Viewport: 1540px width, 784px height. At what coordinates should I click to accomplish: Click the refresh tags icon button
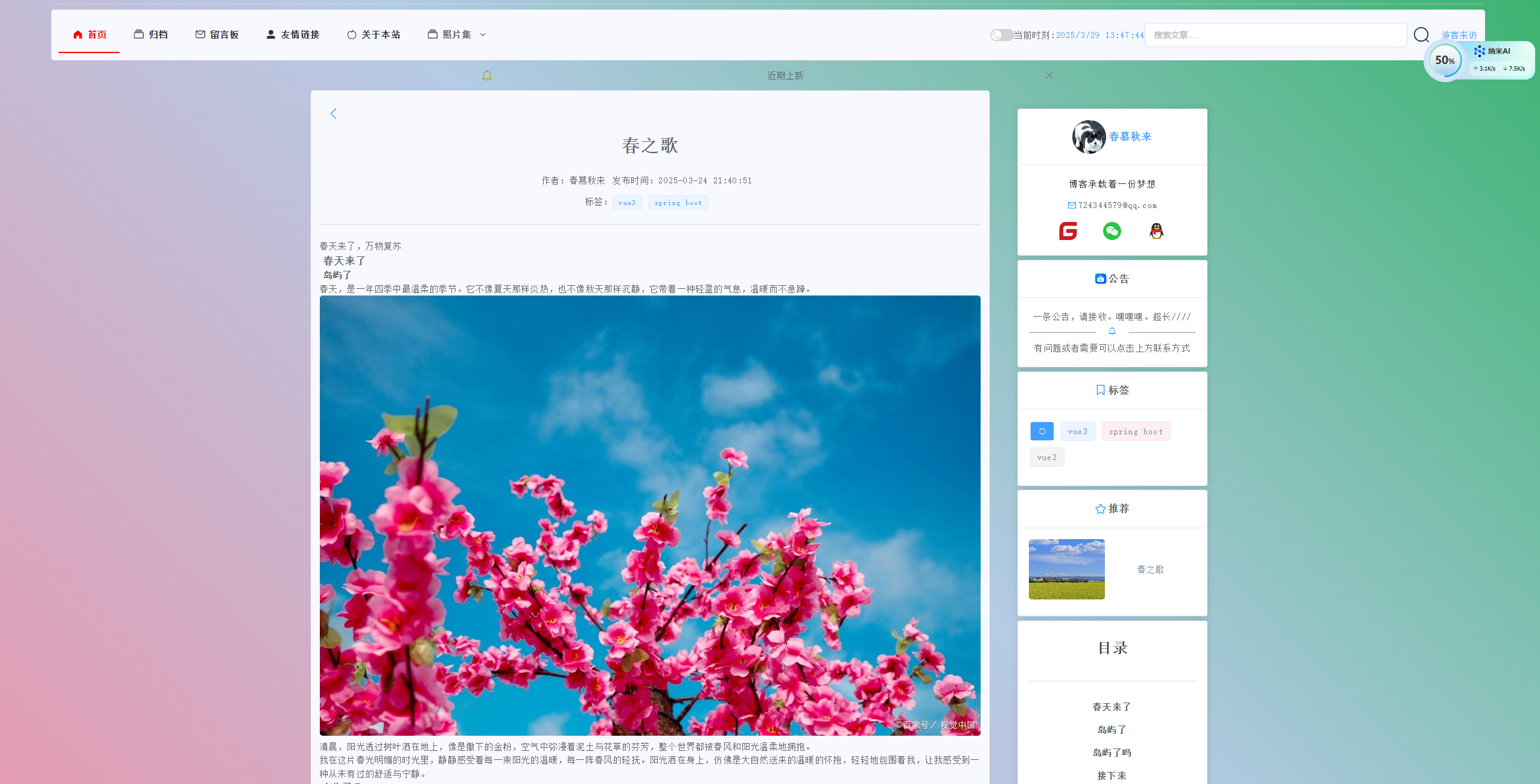pos(1042,431)
